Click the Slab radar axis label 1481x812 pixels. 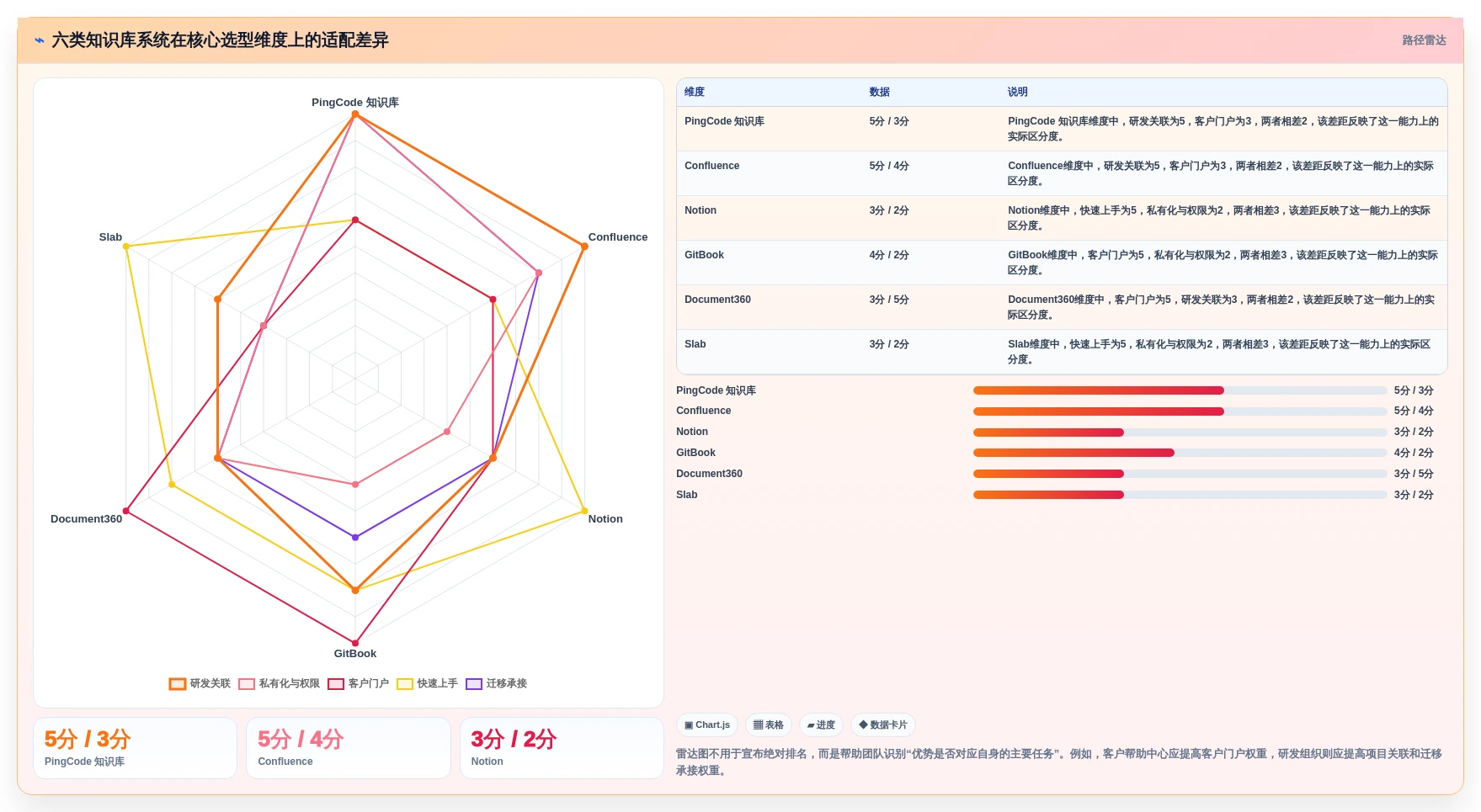tap(110, 237)
